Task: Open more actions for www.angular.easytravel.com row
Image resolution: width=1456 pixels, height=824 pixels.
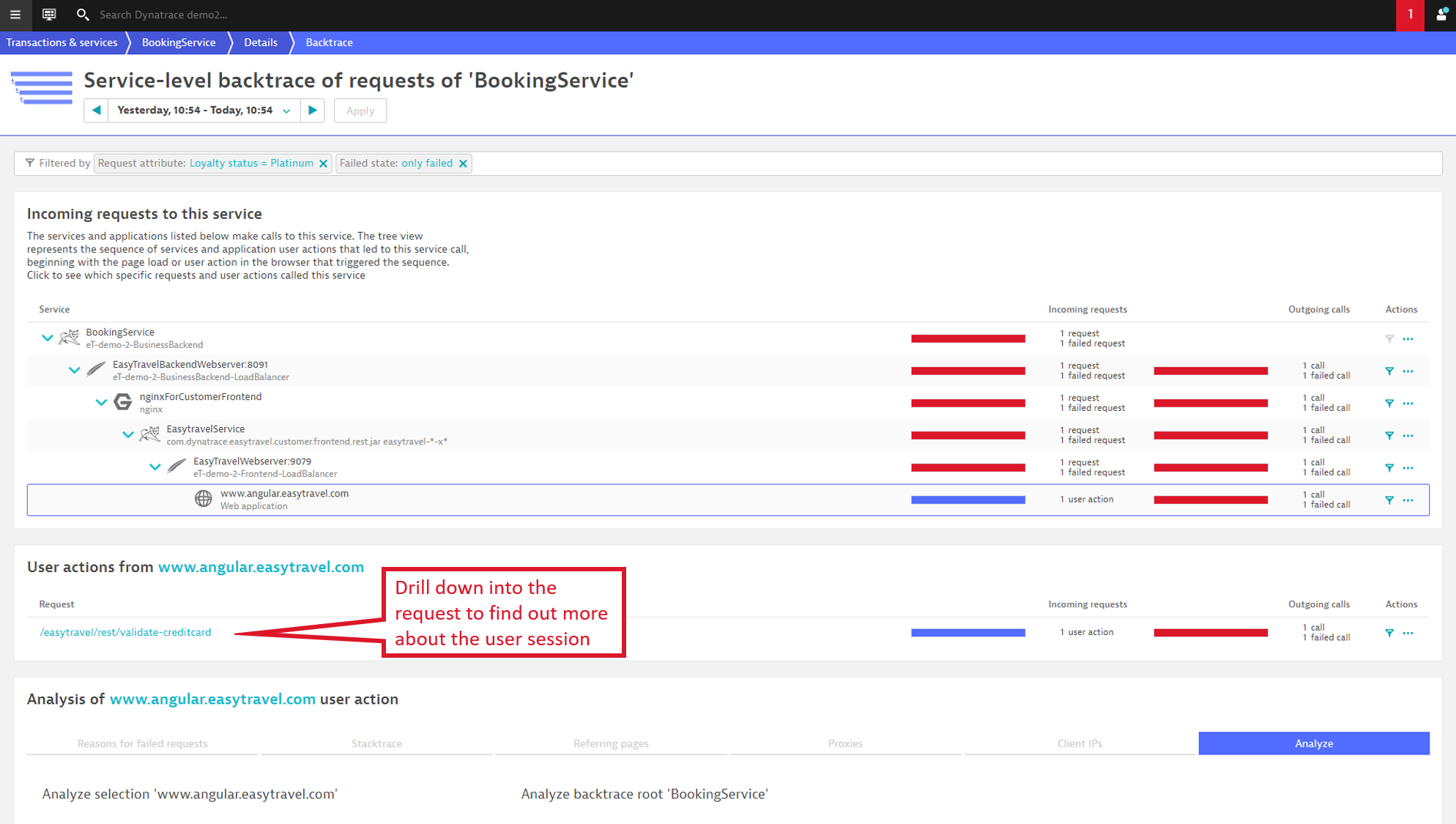Action: tap(1408, 500)
